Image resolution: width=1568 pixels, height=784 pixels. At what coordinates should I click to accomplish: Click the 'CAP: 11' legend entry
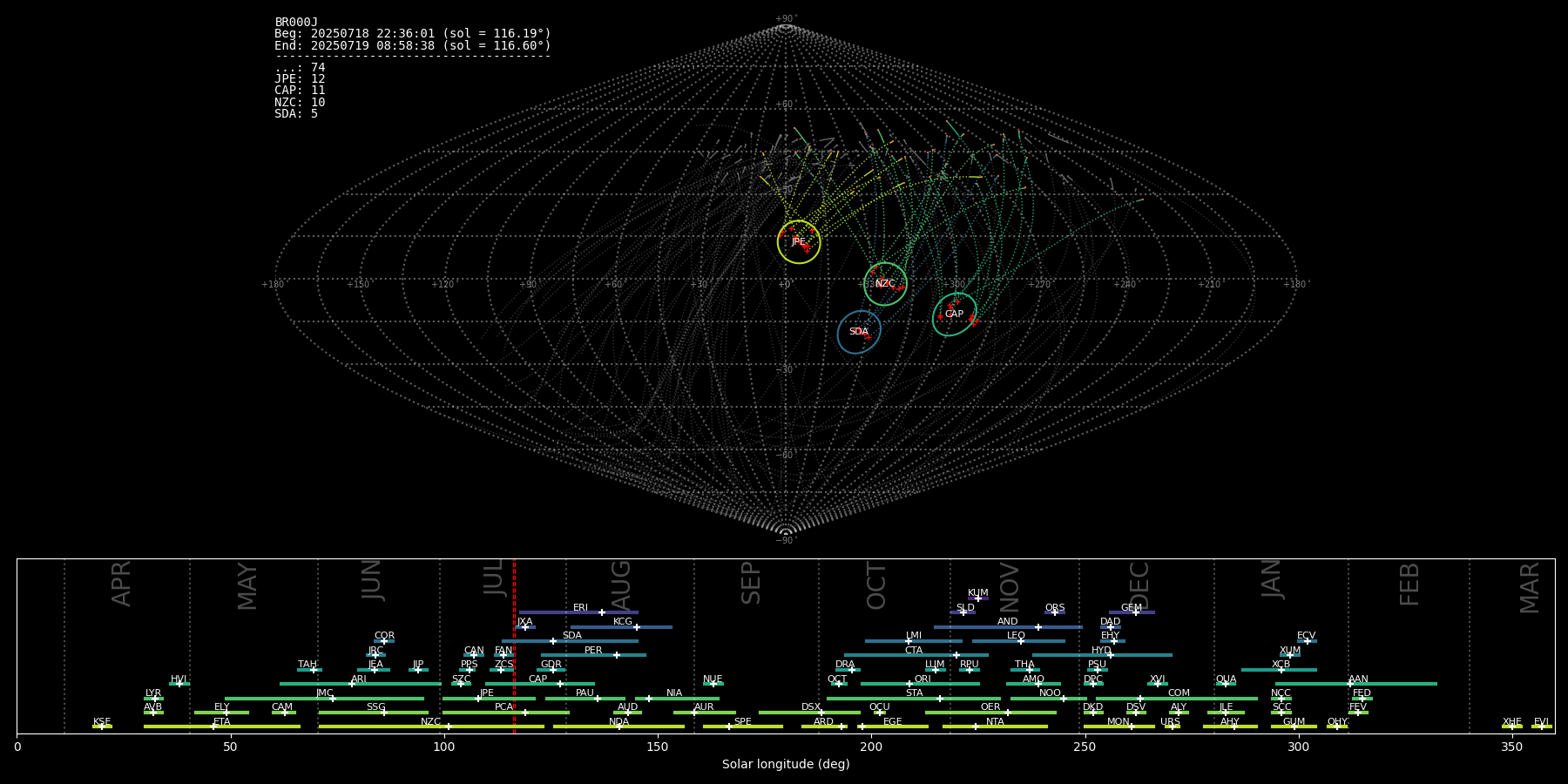300,91
